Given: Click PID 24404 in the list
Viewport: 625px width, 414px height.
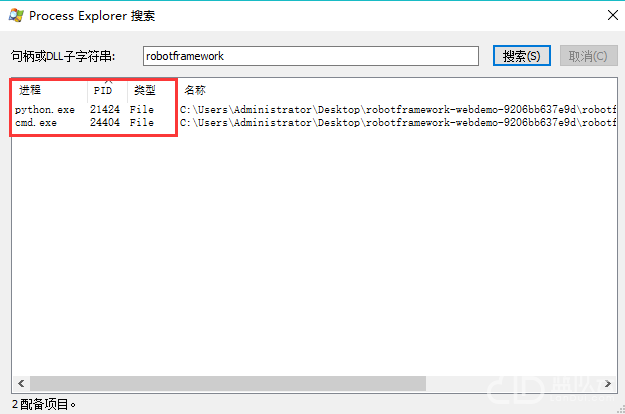Looking at the screenshot, I should (105, 122).
